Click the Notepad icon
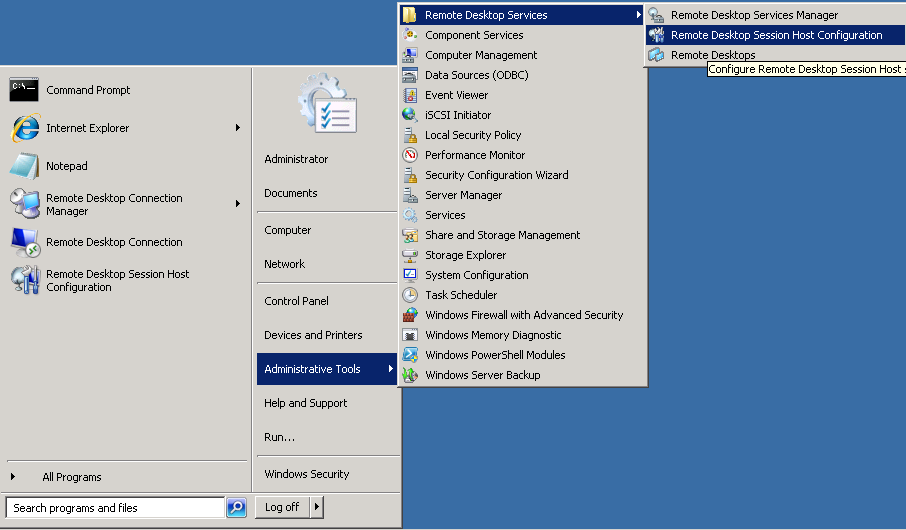Viewport: 906px width, 530px height. point(24,166)
